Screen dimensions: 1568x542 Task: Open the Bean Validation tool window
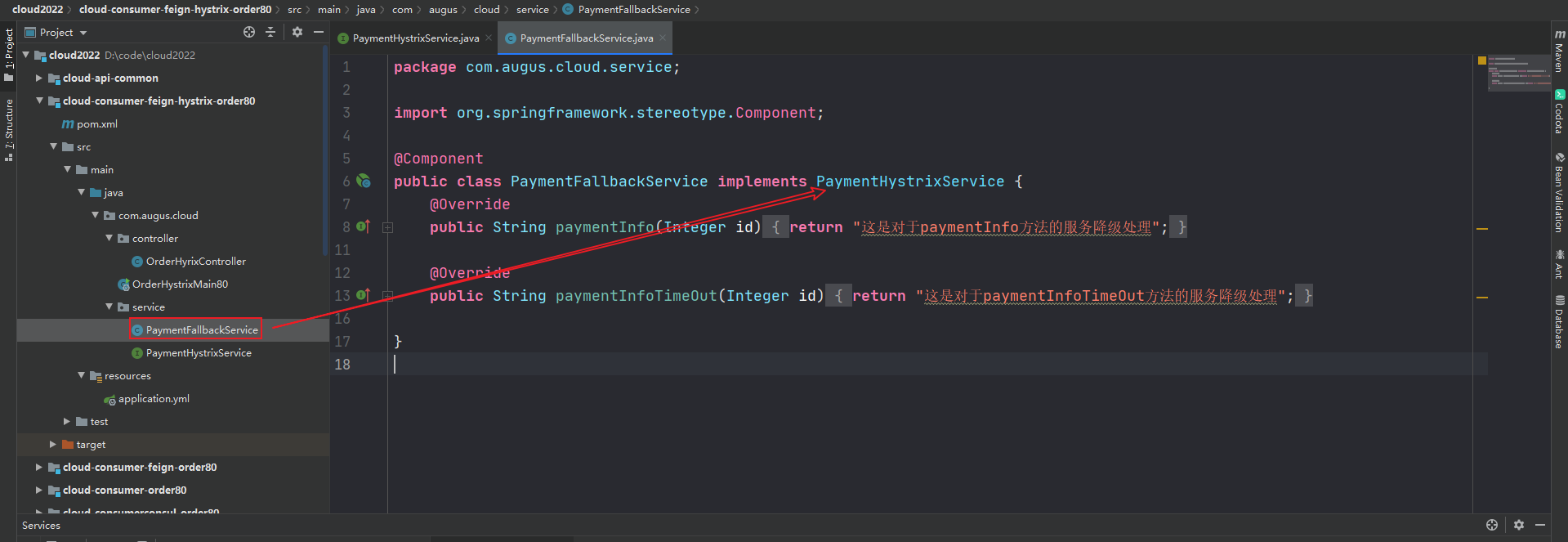tap(1559, 193)
